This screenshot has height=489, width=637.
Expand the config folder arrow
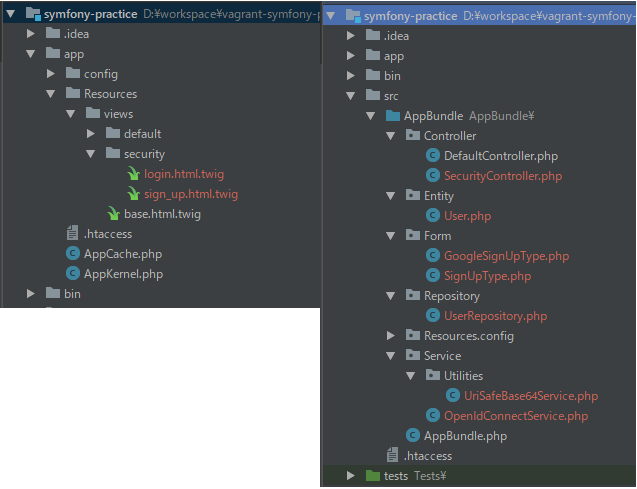click(x=50, y=74)
